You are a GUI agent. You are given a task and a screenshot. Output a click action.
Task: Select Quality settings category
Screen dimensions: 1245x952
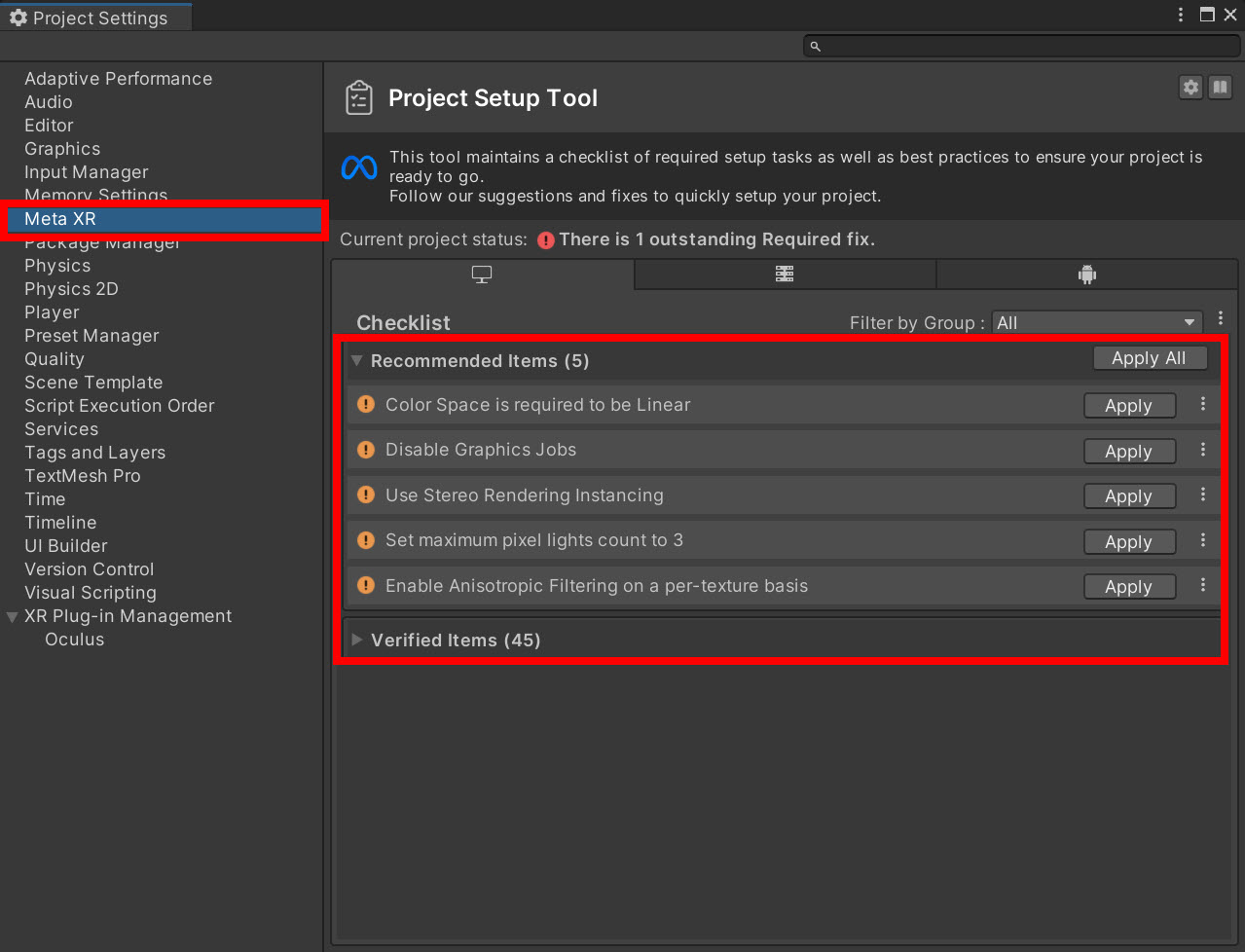(x=55, y=359)
